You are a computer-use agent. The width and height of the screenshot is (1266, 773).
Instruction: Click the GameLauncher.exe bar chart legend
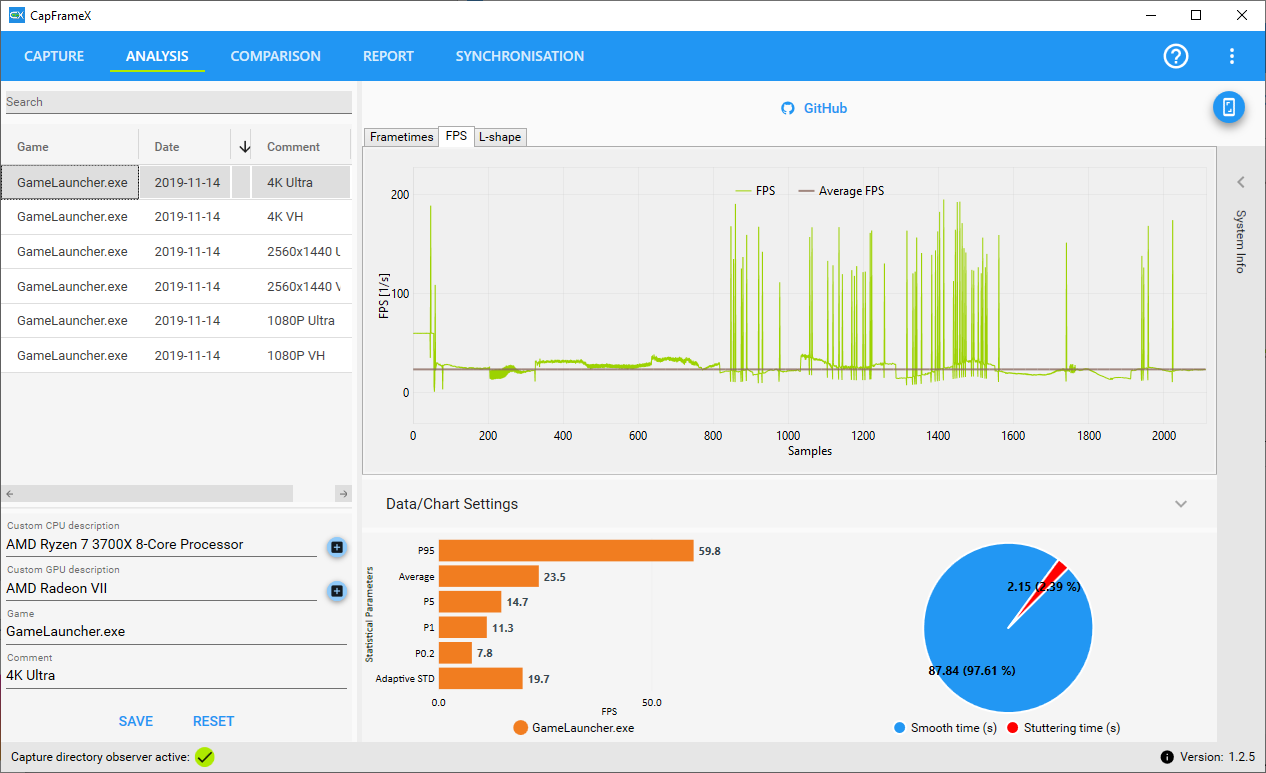[x=573, y=728]
